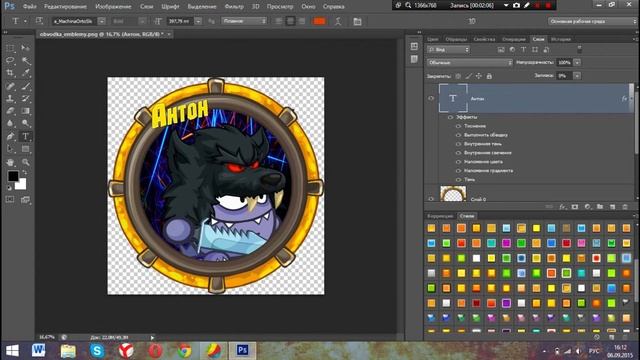
Task: Select the Rectangle shape tool
Action: tap(25, 149)
